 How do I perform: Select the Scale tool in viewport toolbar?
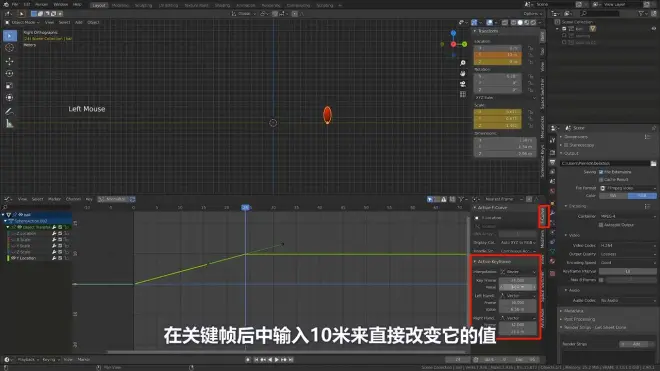(9, 85)
